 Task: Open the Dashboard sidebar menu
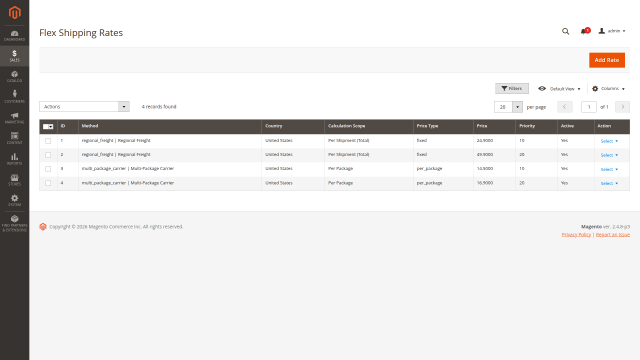(14, 36)
